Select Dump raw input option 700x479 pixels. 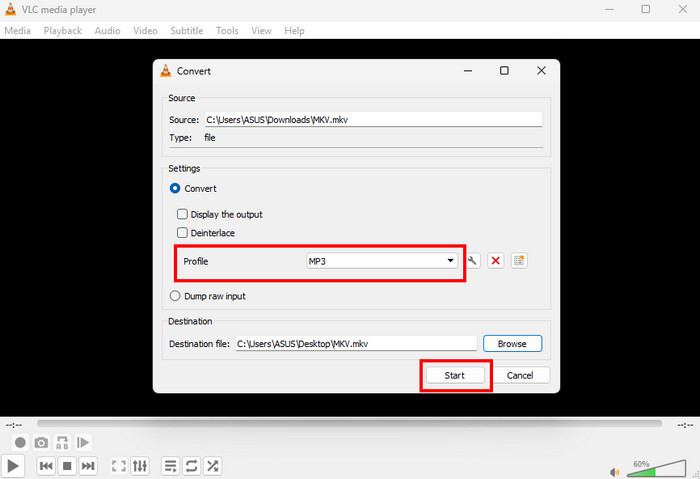[x=175, y=296]
